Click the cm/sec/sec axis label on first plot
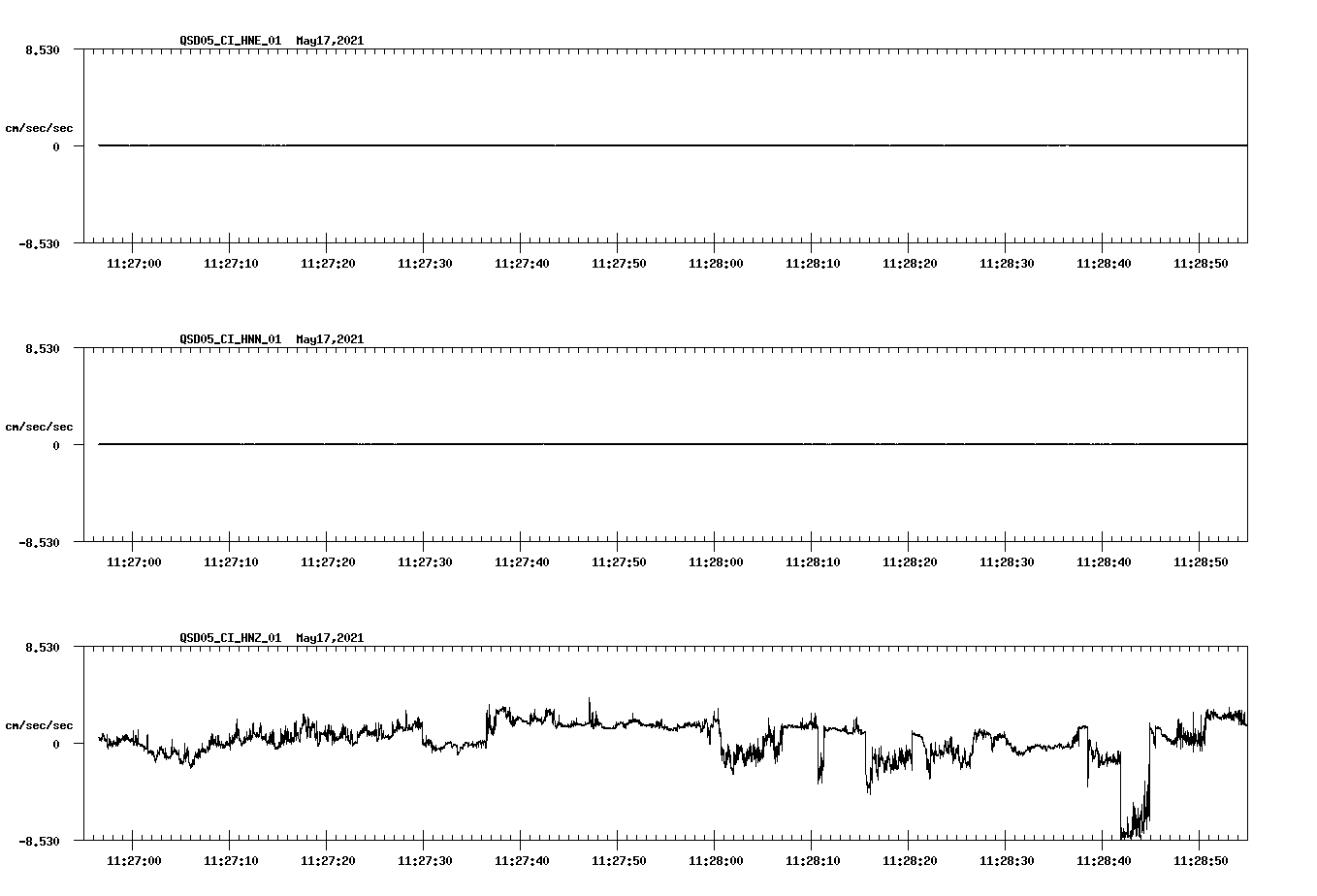 pos(40,127)
